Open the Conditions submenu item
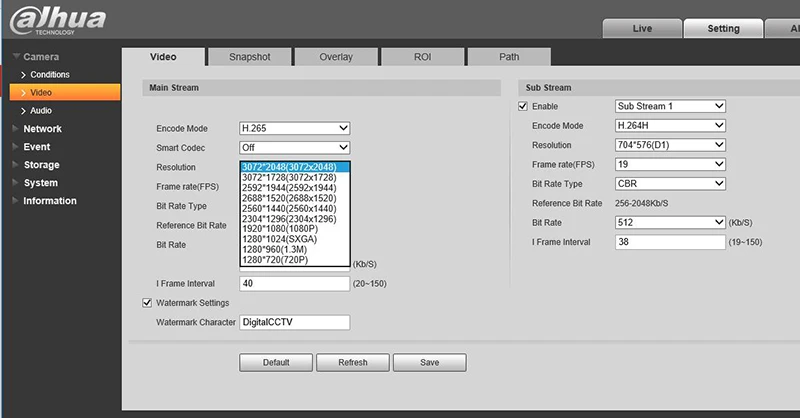Screen dimensions: 800x418 coord(49,75)
